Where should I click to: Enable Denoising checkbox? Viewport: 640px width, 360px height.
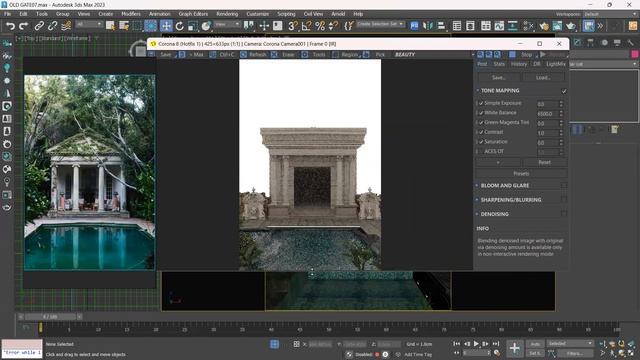click(564, 214)
